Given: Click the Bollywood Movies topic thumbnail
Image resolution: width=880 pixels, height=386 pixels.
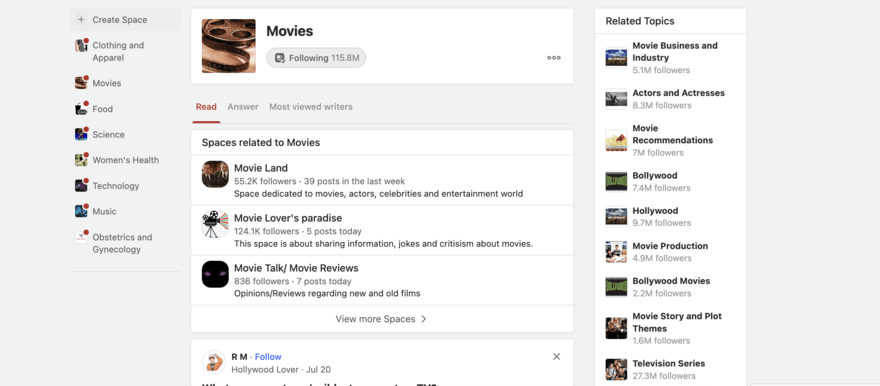Looking at the screenshot, I should [616, 287].
